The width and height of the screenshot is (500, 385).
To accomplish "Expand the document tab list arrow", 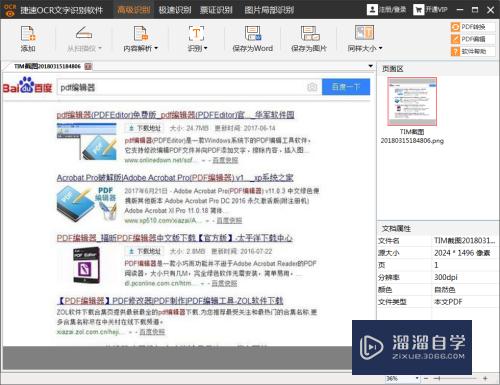I will [x=370, y=66].
